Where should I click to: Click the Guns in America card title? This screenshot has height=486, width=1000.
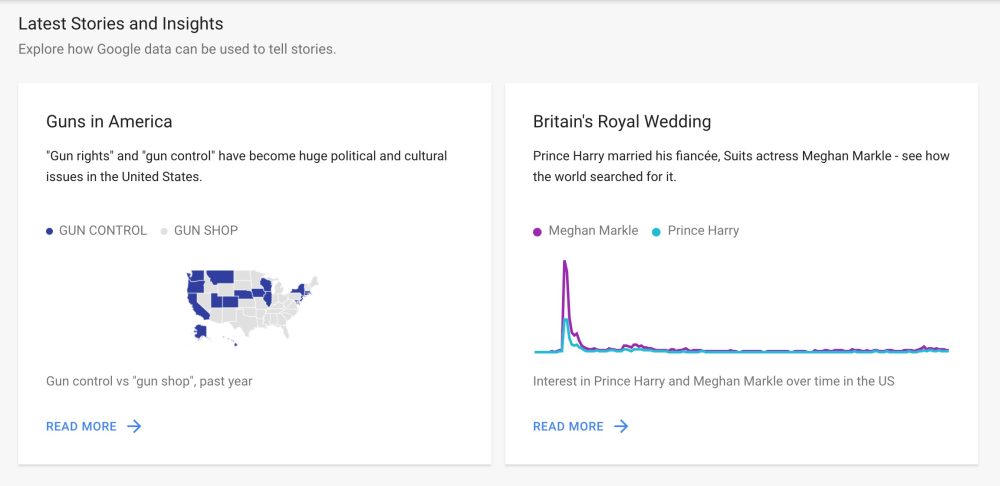tap(109, 122)
